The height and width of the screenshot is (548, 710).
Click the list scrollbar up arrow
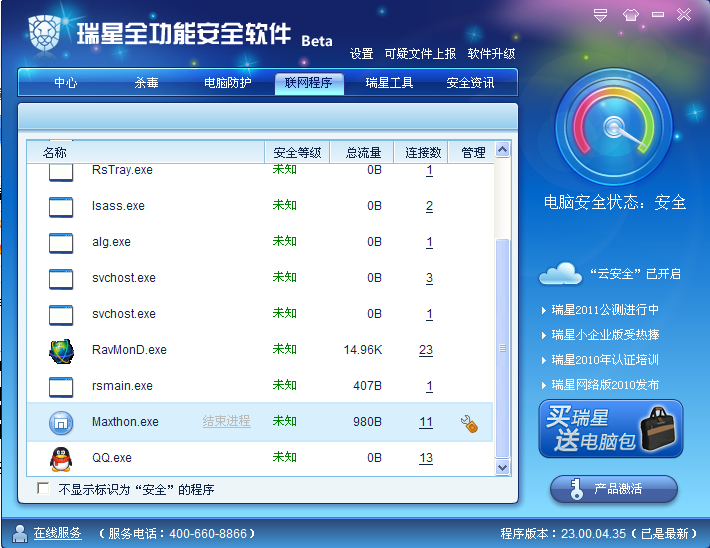(x=503, y=149)
